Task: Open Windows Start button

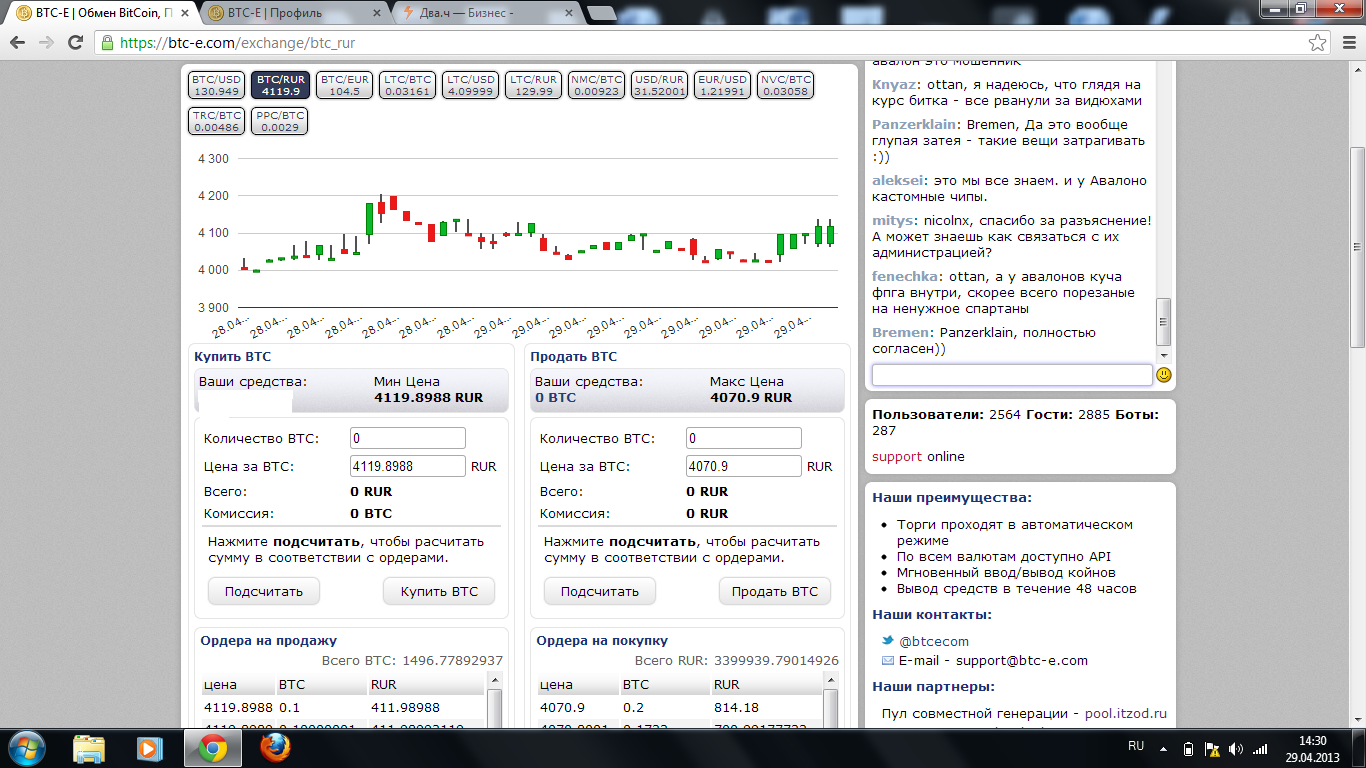Action: (x=26, y=748)
